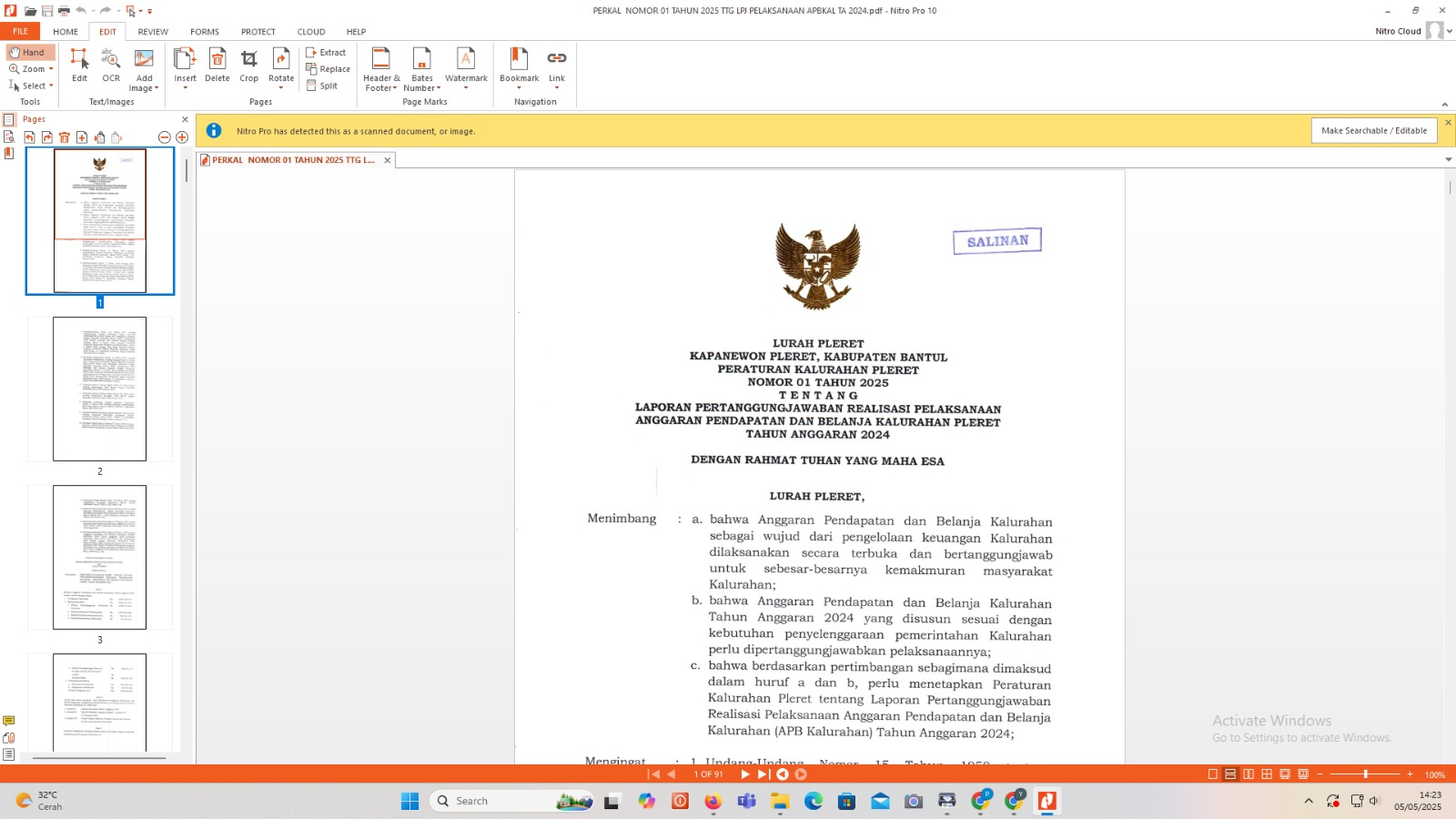This screenshot has width=1456, height=819.
Task: Click the Open file icon in quick access toolbar
Action: pyautogui.click(x=30, y=11)
